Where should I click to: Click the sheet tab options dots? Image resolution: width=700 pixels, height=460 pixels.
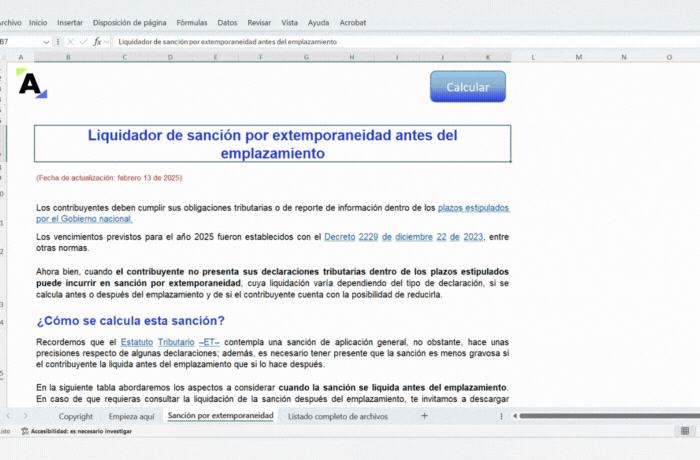tap(501, 416)
